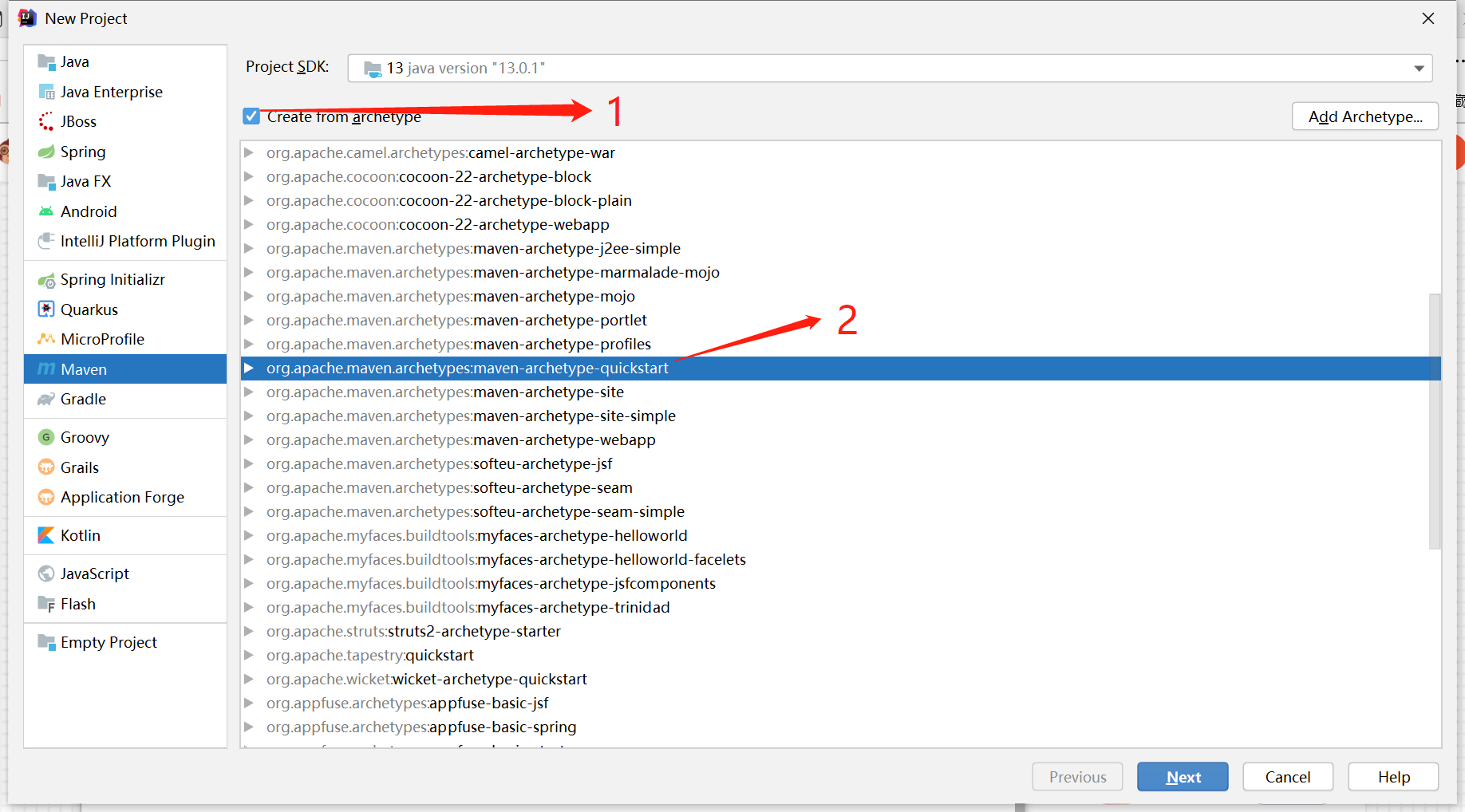The image size is (1465, 812).
Task: Select Spring project type
Action: [125, 152]
